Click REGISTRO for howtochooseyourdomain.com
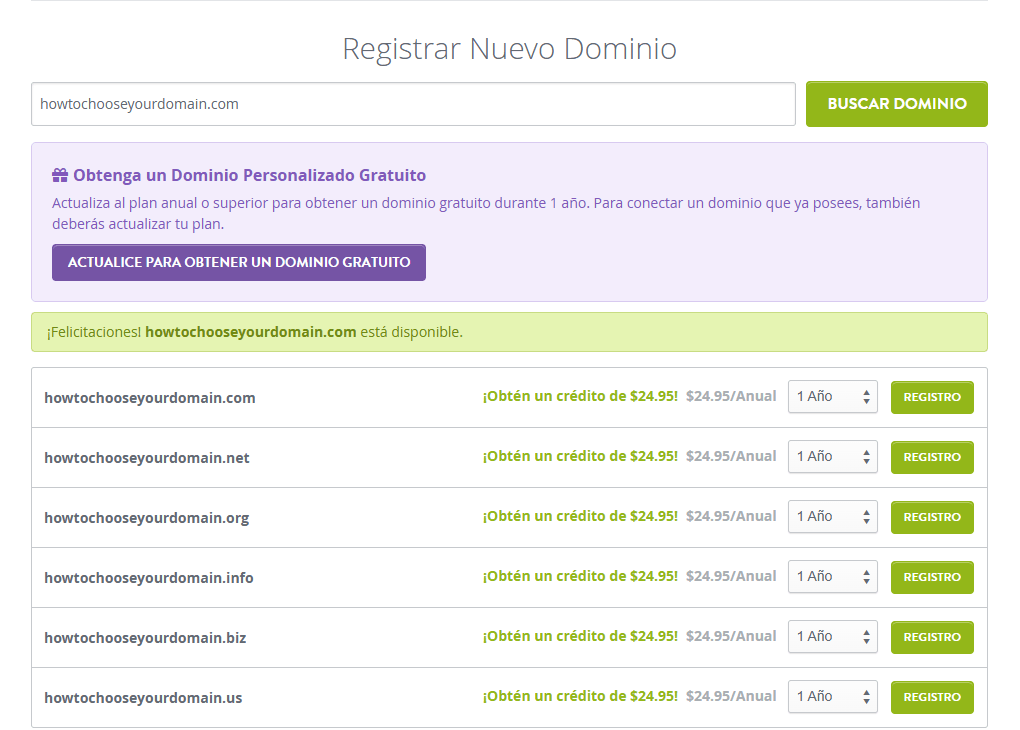 tap(931, 397)
